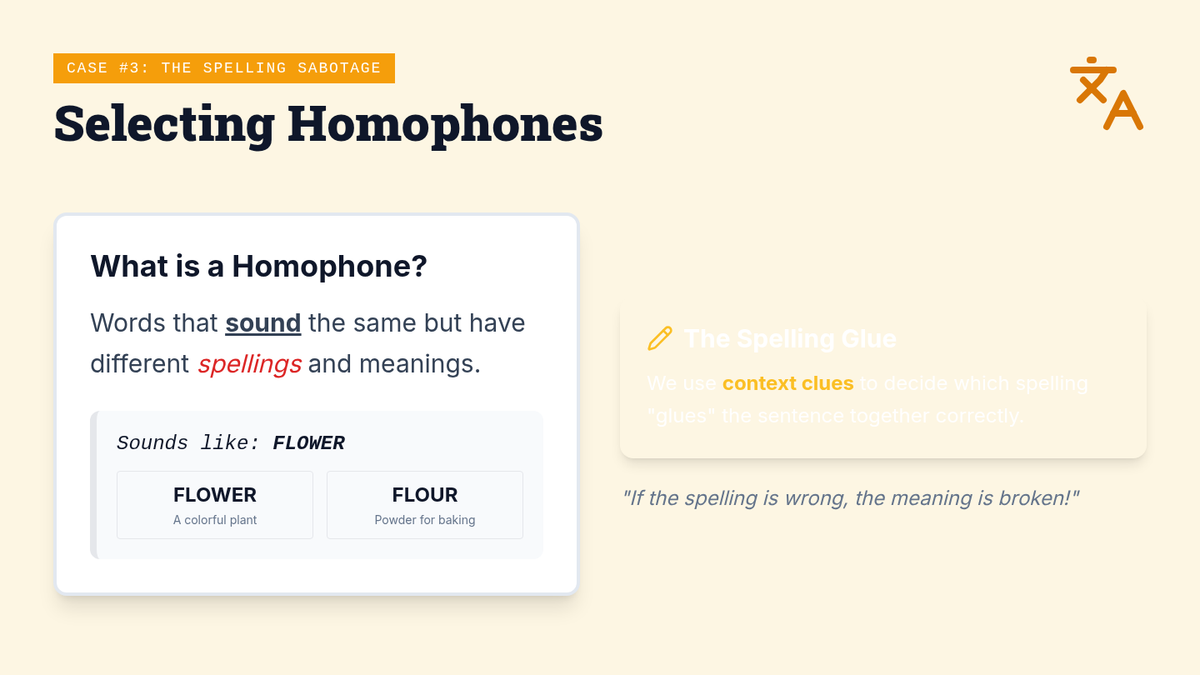
Task: Click the Selecting Homophones title
Action: point(328,123)
